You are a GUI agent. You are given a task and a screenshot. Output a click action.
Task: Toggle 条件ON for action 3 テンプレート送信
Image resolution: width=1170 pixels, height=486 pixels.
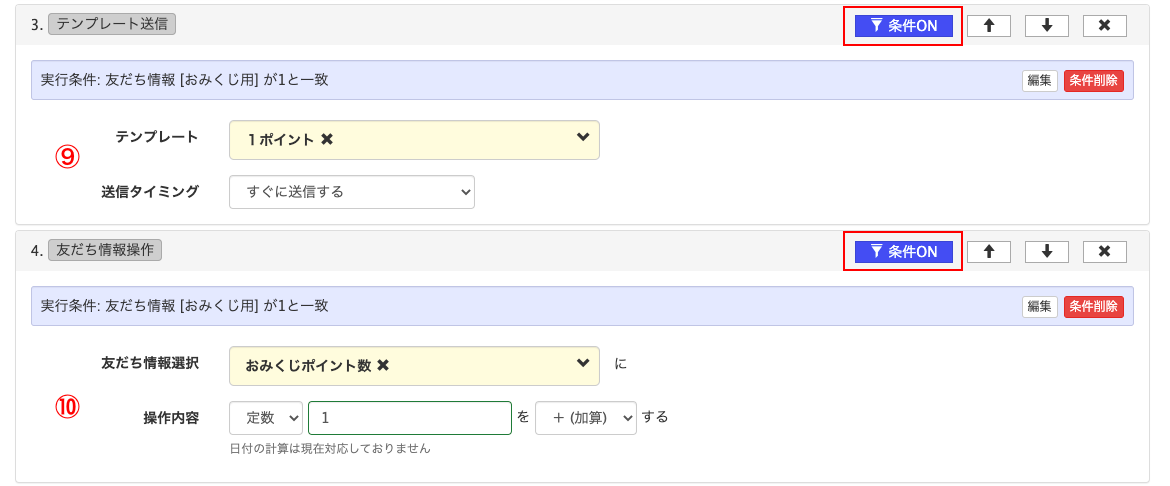[x=904, y=26]
